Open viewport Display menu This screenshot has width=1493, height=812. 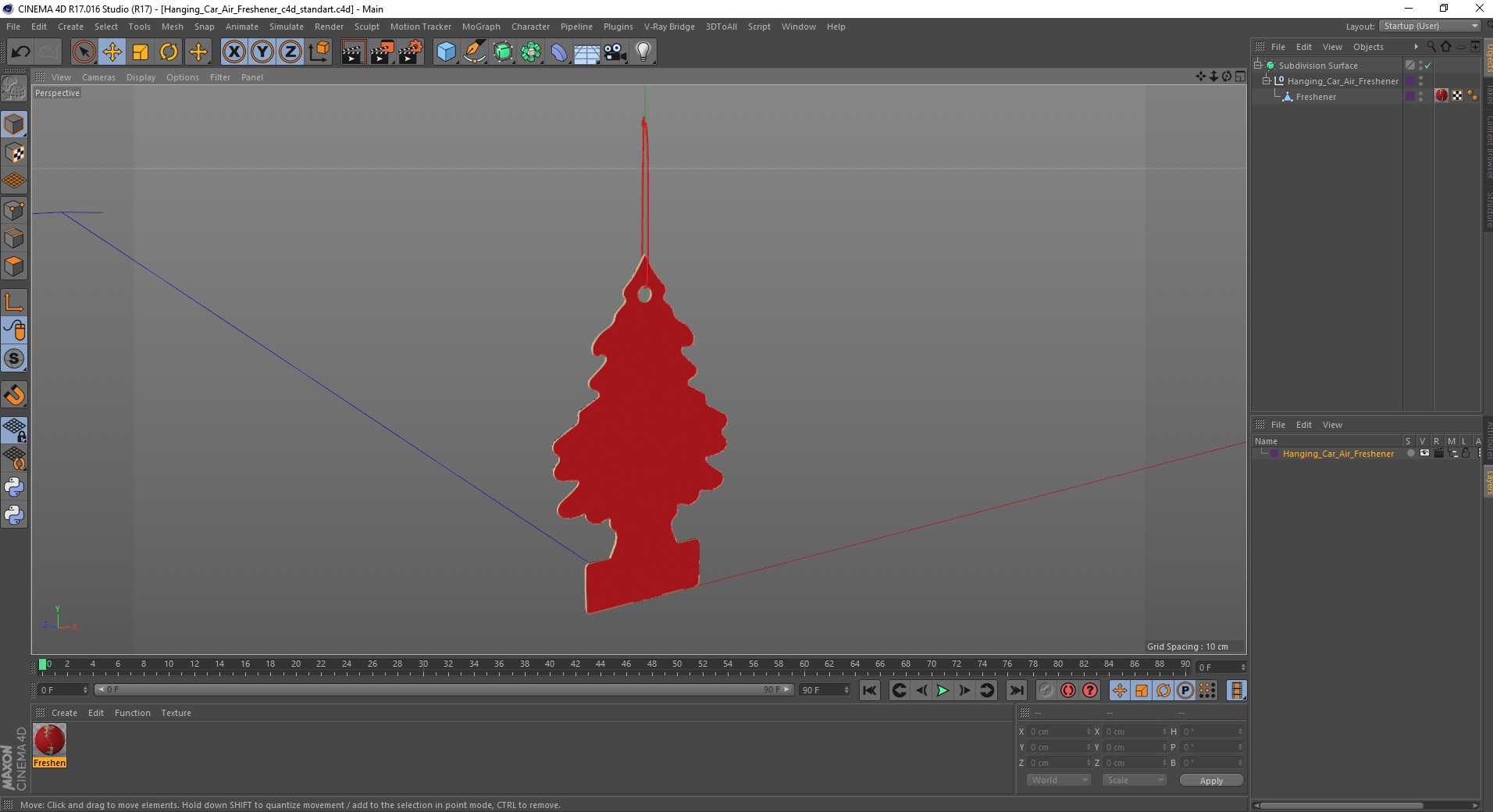click(141, 77)
